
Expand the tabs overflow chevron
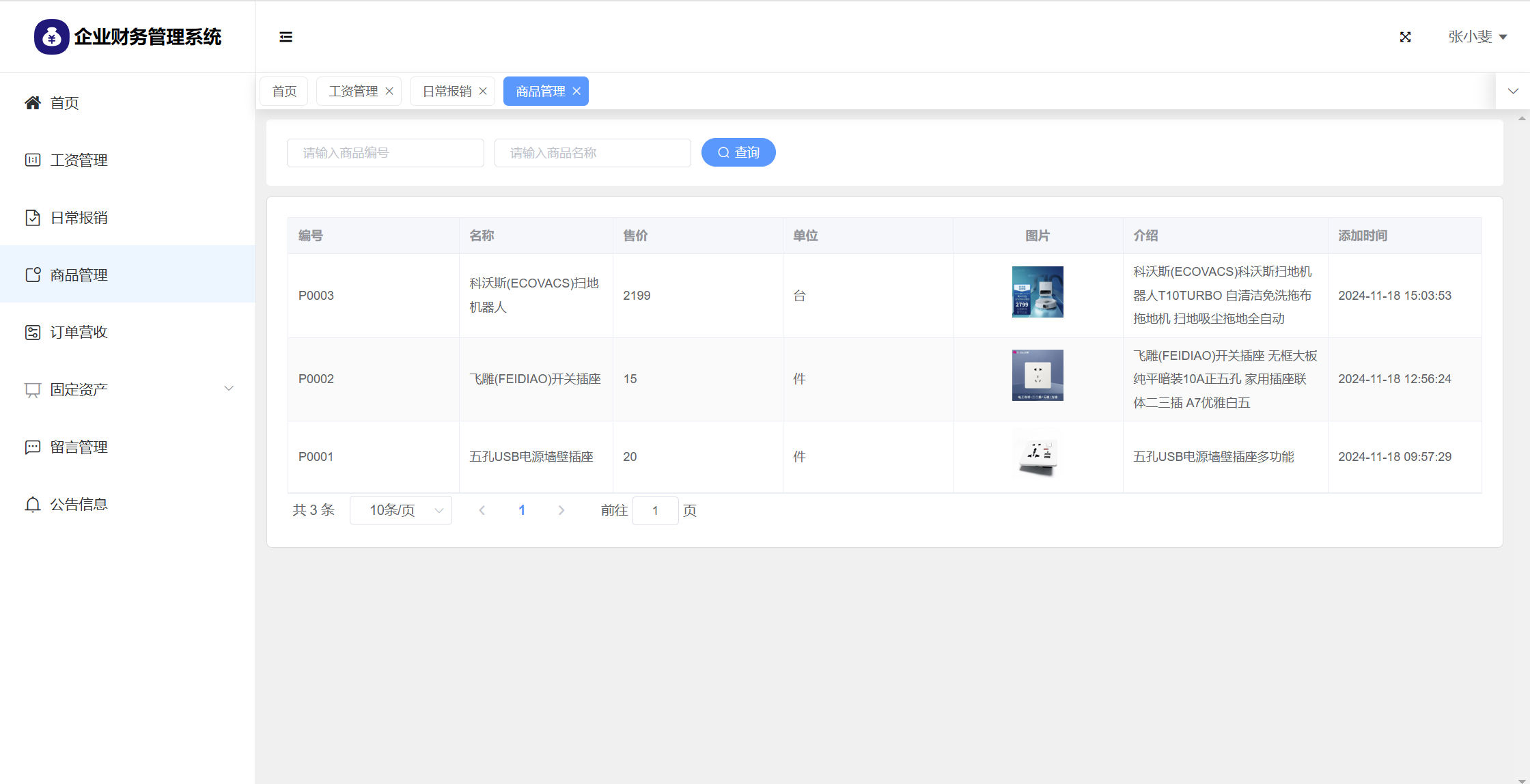[x=1513, y=92]
